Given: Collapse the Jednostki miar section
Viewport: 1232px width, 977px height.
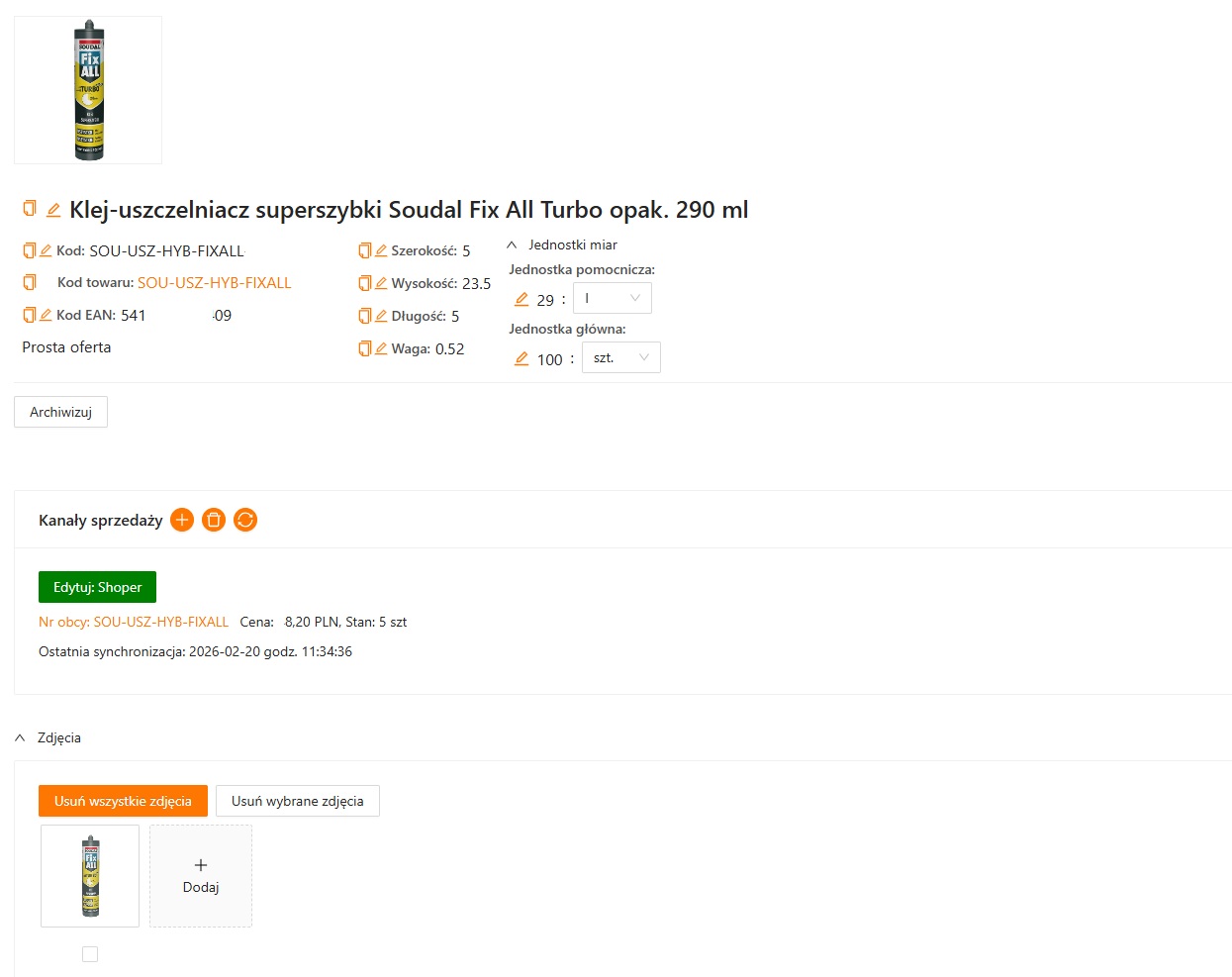Looking at the screenshot, I should point(512,244).
